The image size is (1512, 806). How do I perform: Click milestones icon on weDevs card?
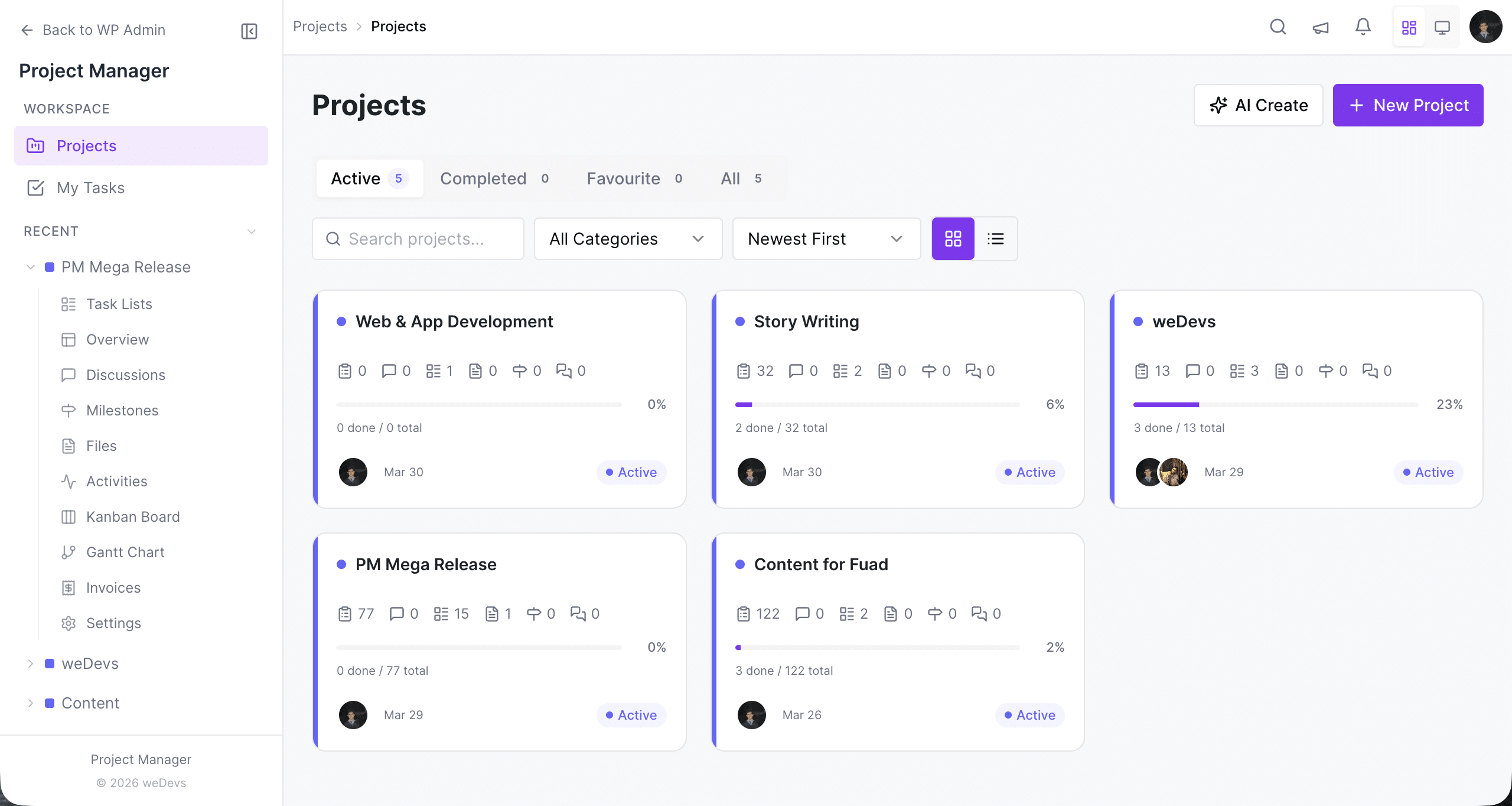(x=1326, y=371)
